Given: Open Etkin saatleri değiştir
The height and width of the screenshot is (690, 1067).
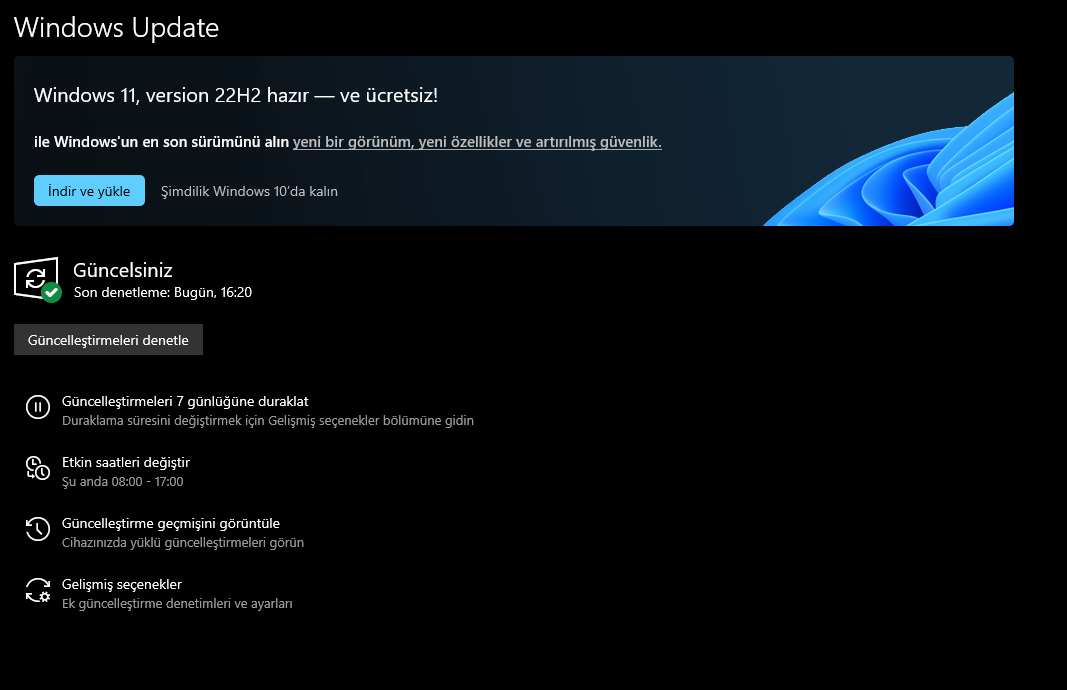Looking at the screenshot, I should tap(126, 462).
